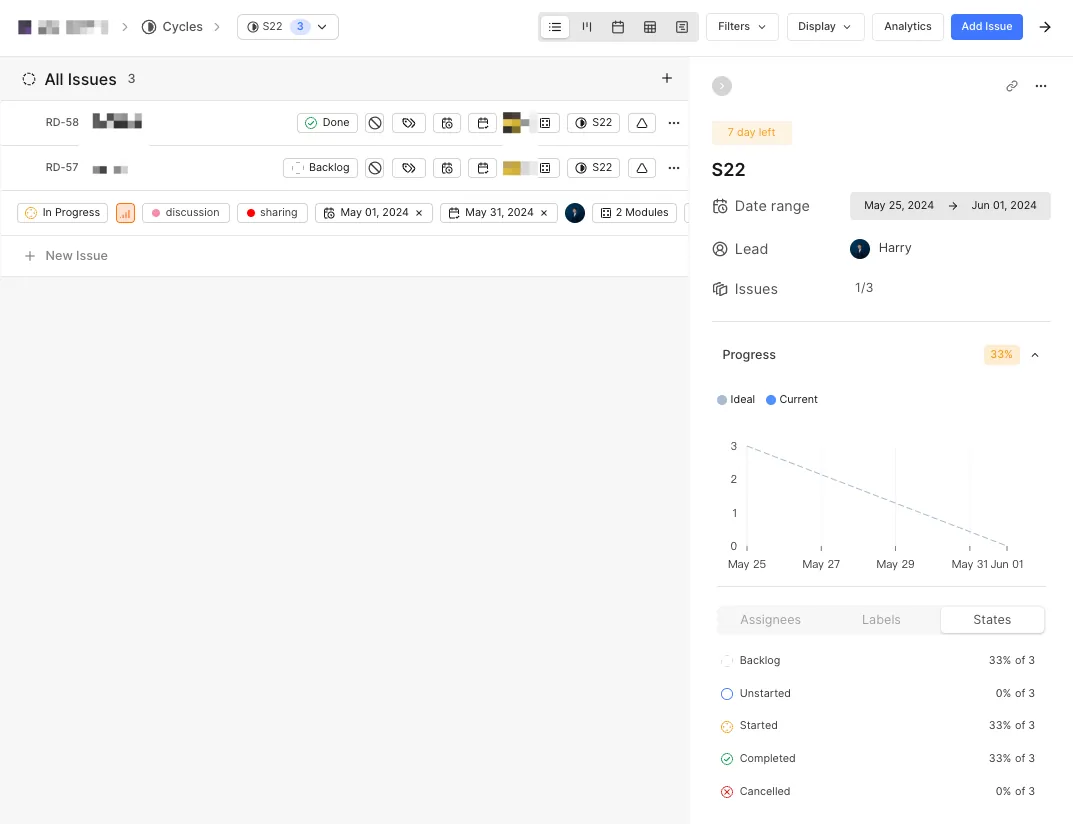
Task: Open the Analytics button
Action: (x=907, y=27)
